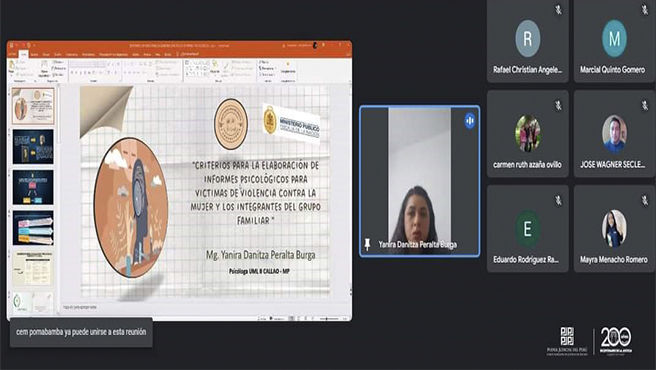Click JOSE WAGNER's profile photo
This screenshot has height=370, width=656.
coord(614,134)
